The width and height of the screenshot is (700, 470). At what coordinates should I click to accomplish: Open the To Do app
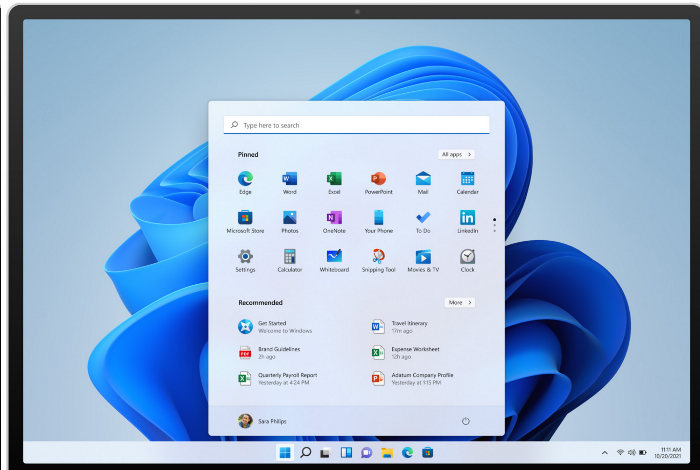tap(423, 221)
